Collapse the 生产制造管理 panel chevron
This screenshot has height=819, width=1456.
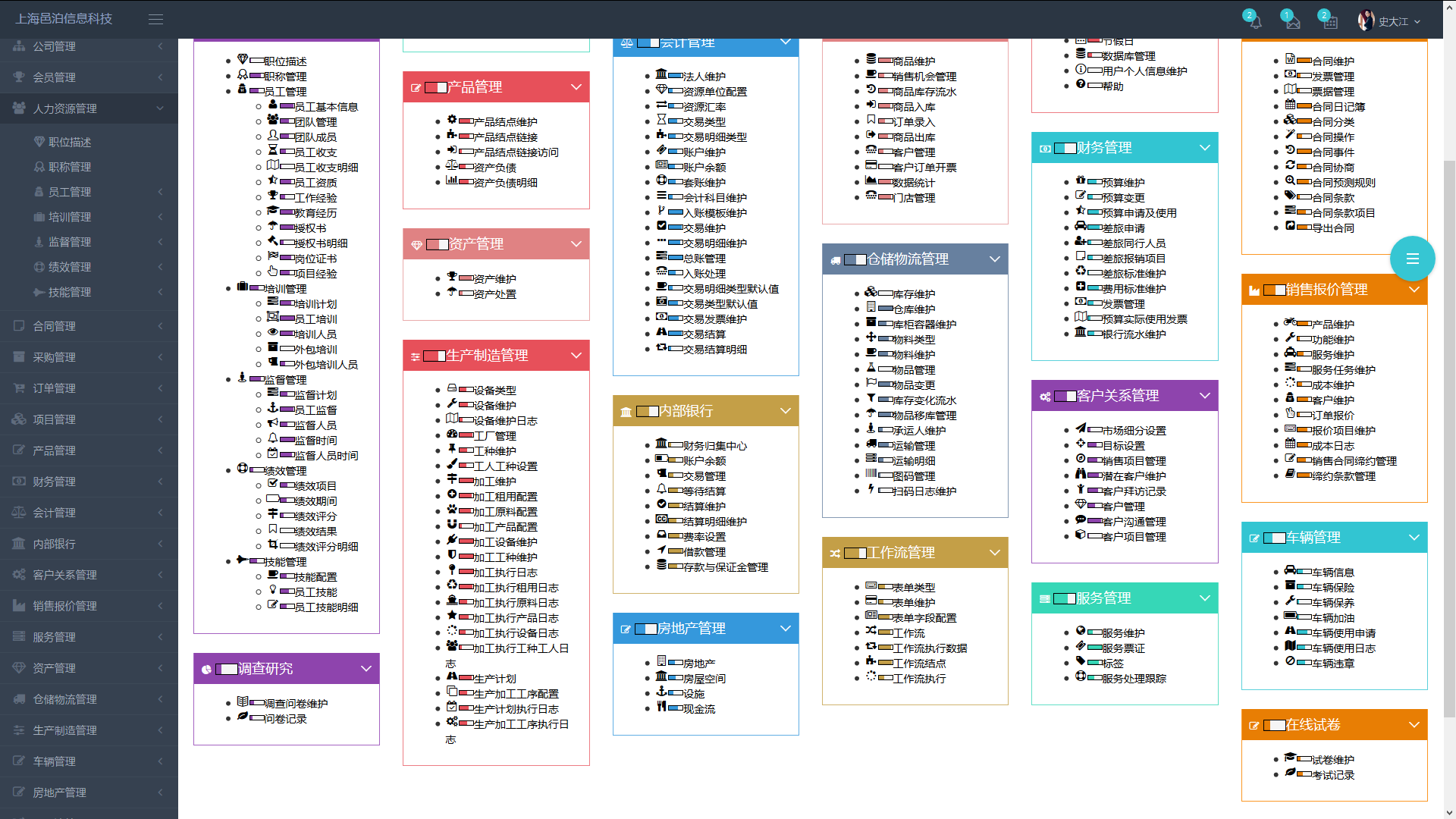coord(576,356)
